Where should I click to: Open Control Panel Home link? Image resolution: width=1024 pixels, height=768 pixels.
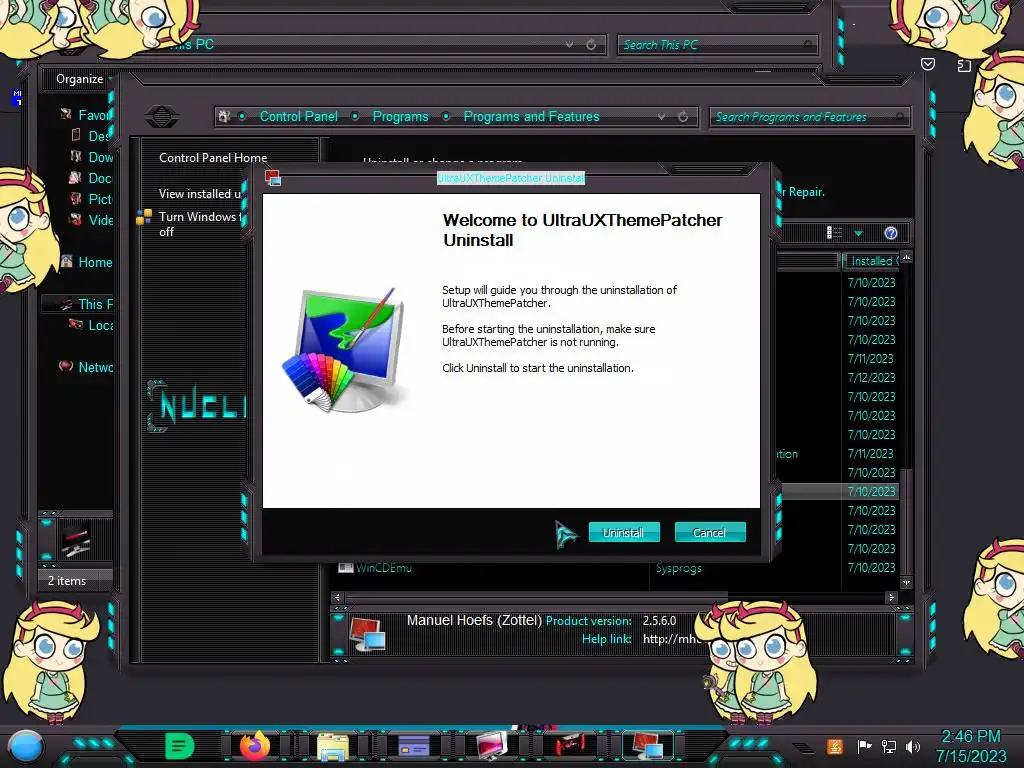(x=213, y=157)
